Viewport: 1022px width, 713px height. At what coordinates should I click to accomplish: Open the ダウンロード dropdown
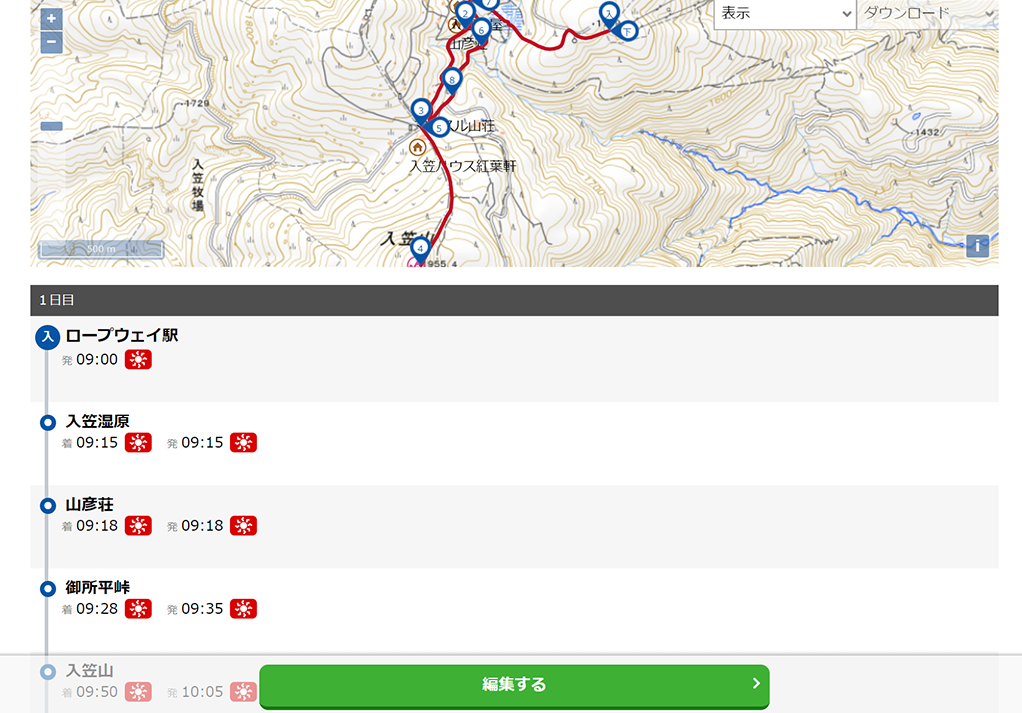tap(927, 13)
